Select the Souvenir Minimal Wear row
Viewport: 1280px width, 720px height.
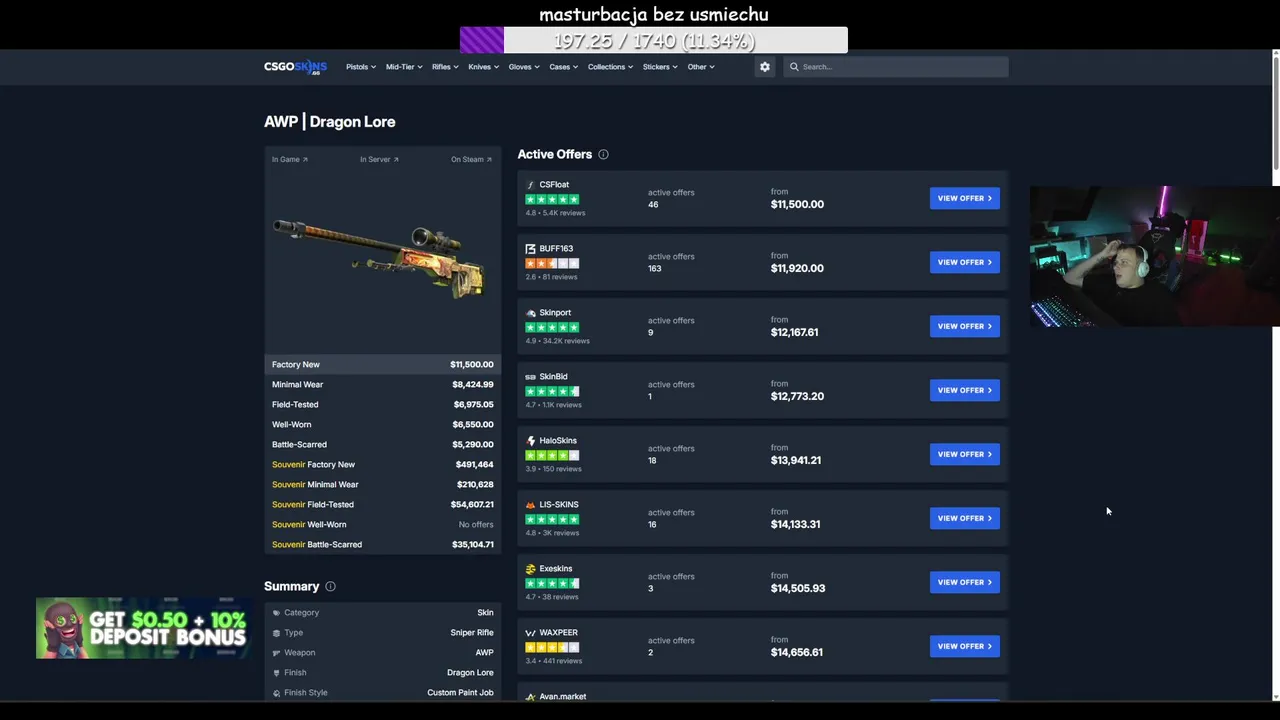click(x=383, y=484)
